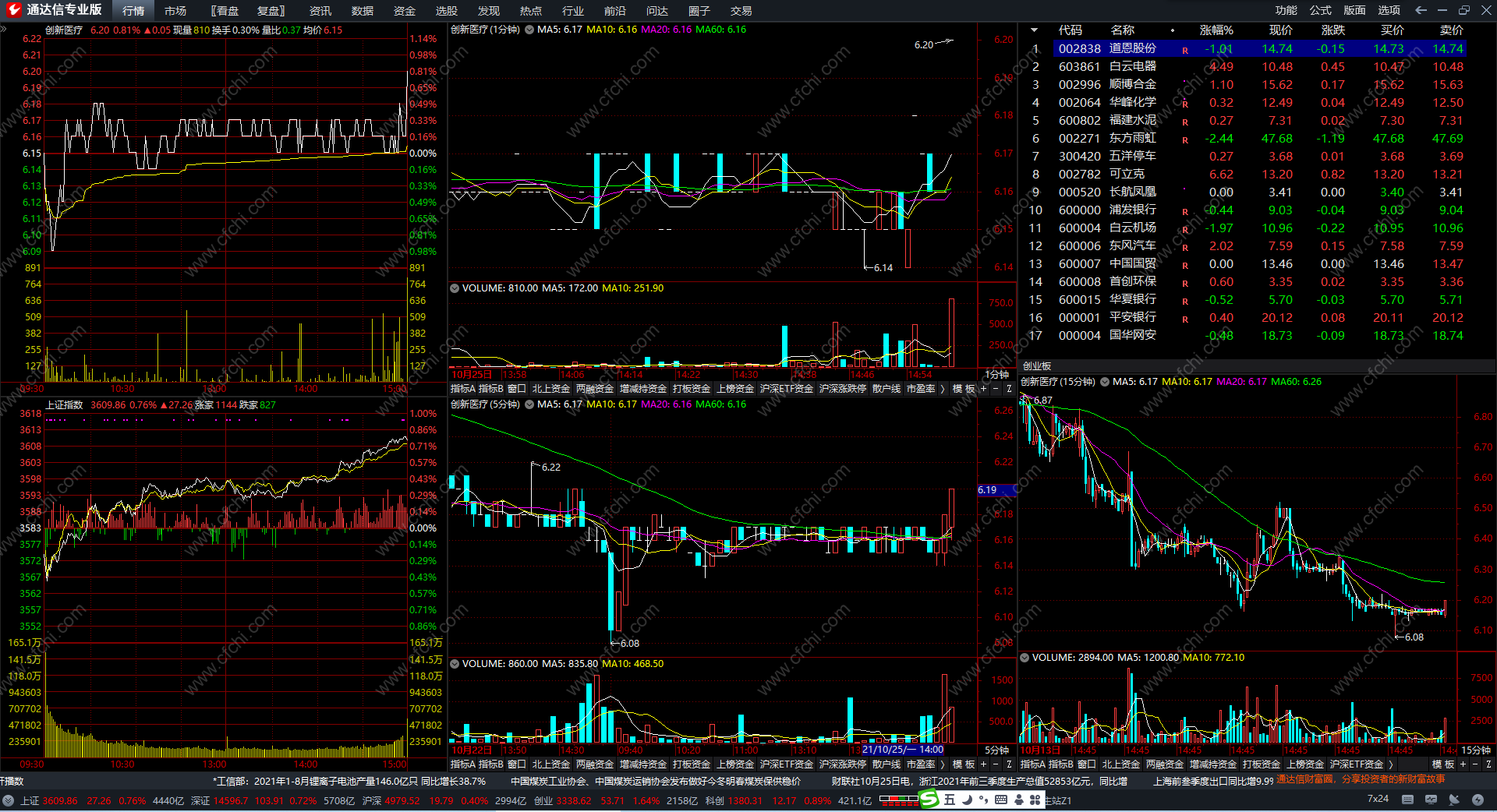Viewport: 1497px width, 812px height.
Task: Click Z icon in 1-minute toolbar
Action: [1009, 389]
